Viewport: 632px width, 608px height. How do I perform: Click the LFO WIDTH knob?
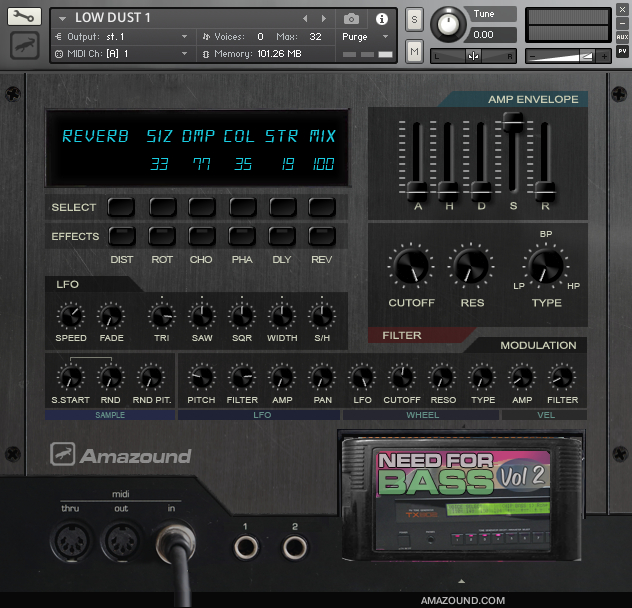point(282,316)
